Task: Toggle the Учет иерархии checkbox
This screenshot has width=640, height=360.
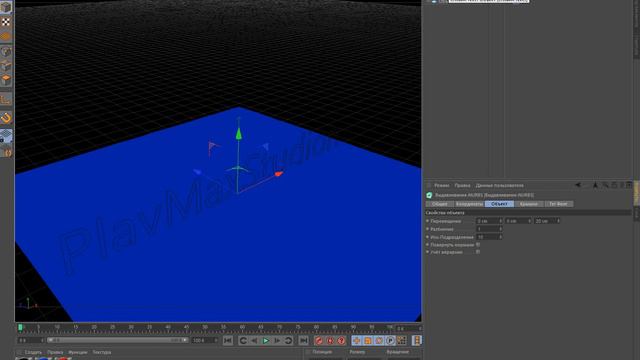Action: click(478, 252)
